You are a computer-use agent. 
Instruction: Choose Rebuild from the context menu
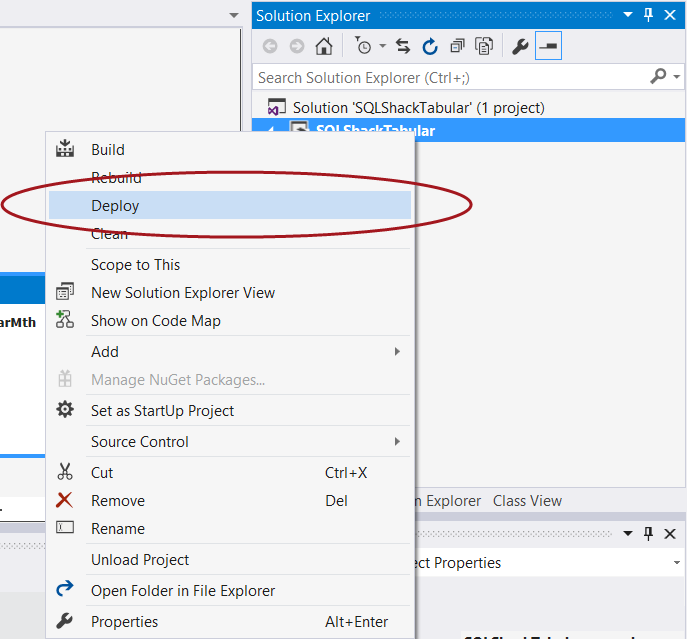click(230, 178)
